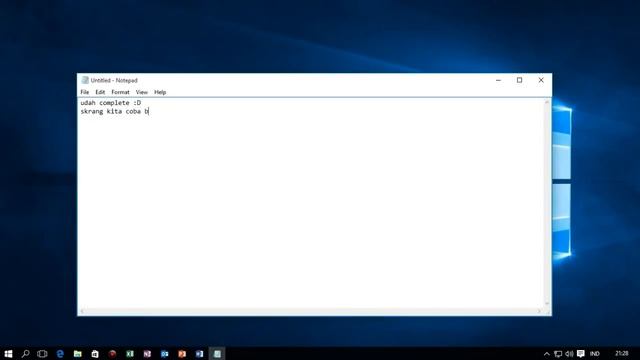Open the red round app on taskbar
The width and height of the screenshot is (640, 360).
[112, 353]
